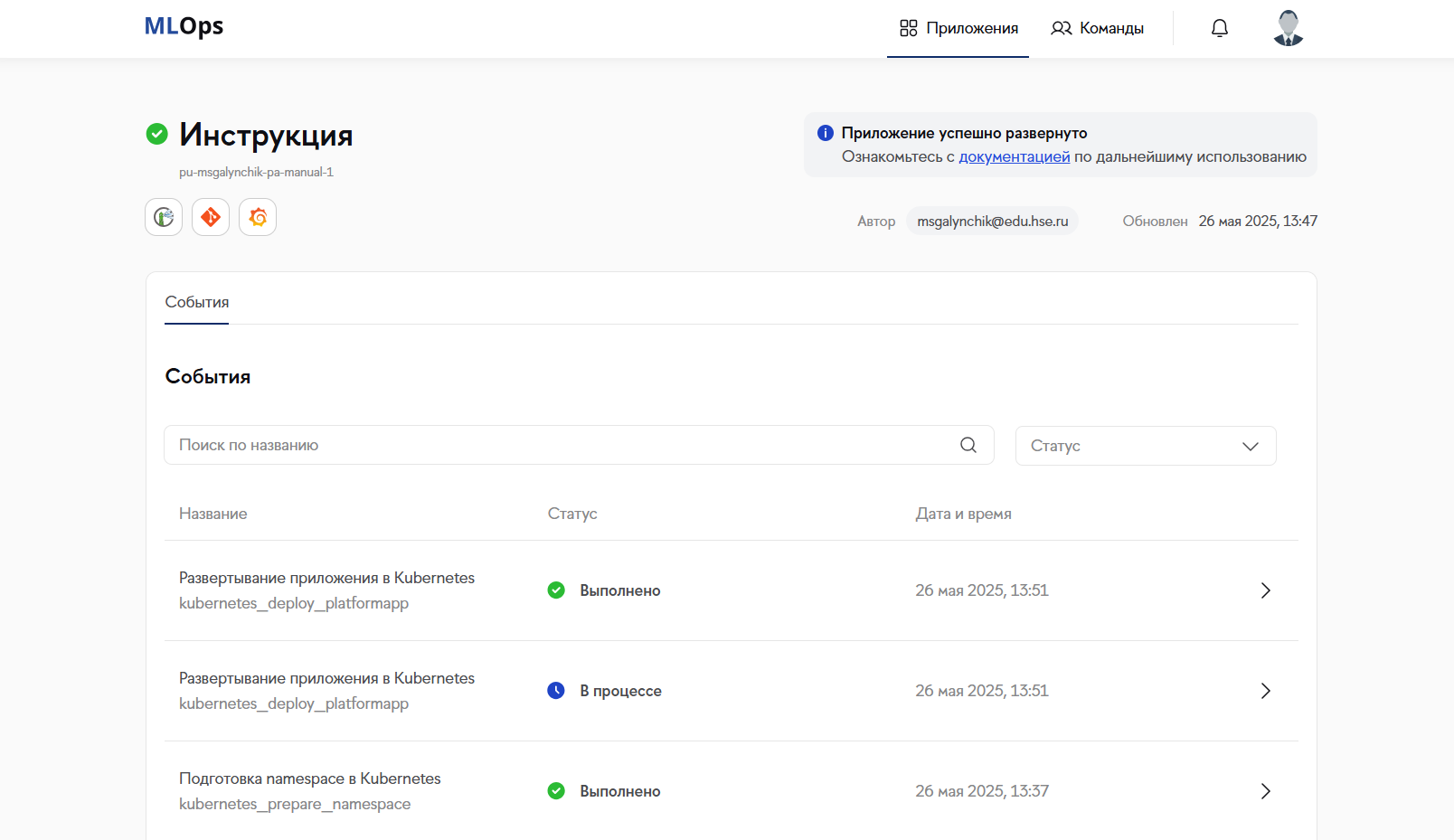Switch to the Приложения navigation tab
This screenshot has height=840, width=1454.
click(x=958, y=28)
